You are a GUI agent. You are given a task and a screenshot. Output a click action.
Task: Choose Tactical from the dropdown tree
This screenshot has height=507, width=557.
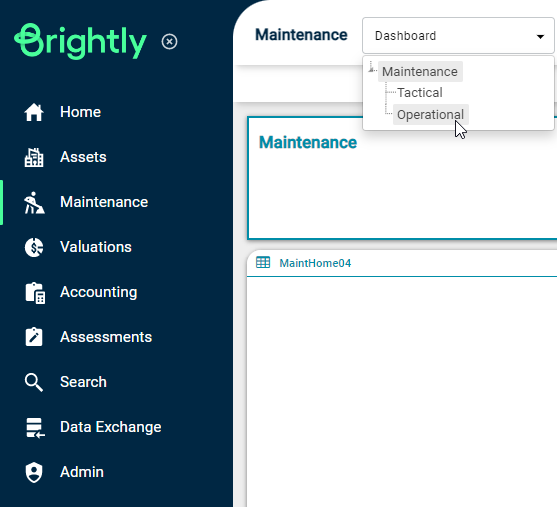click(x=420, y=93)
